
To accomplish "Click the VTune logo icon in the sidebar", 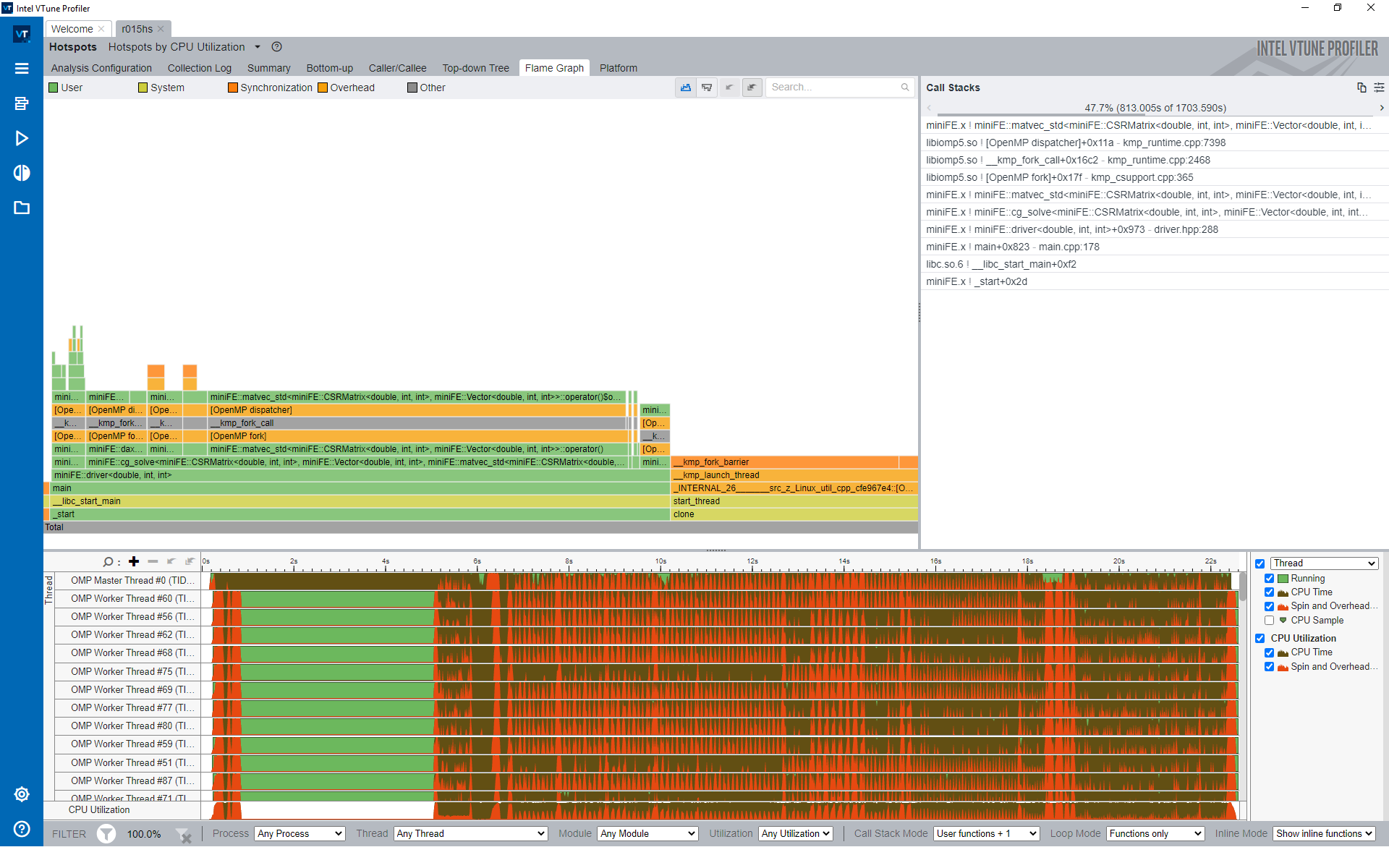I will click(22, 33).
